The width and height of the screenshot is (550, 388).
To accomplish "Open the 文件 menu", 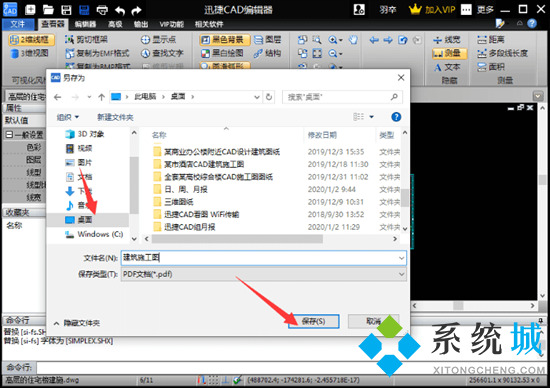I will pyautogui.click(x=18, y=24).
